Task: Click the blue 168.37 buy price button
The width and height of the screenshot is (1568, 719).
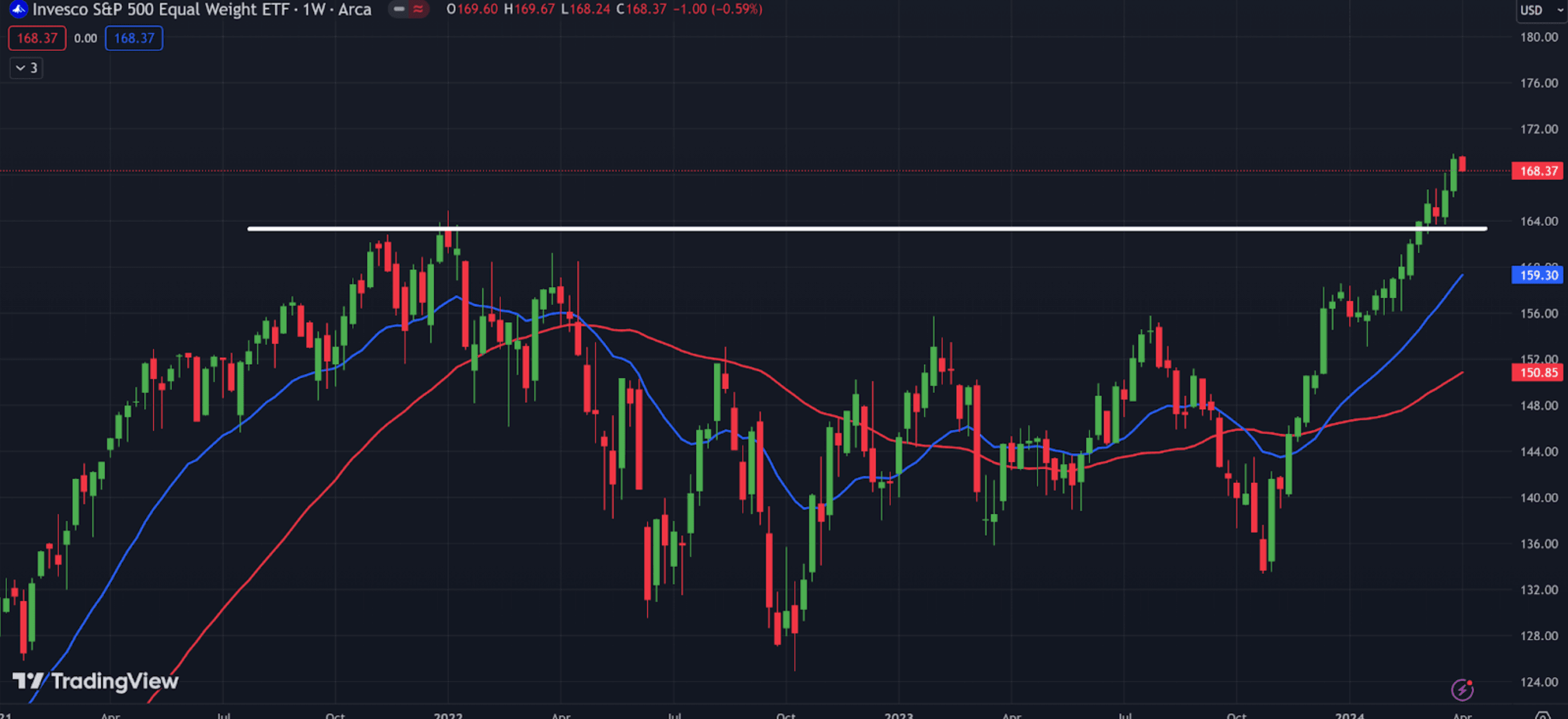Action: (134, 38)
